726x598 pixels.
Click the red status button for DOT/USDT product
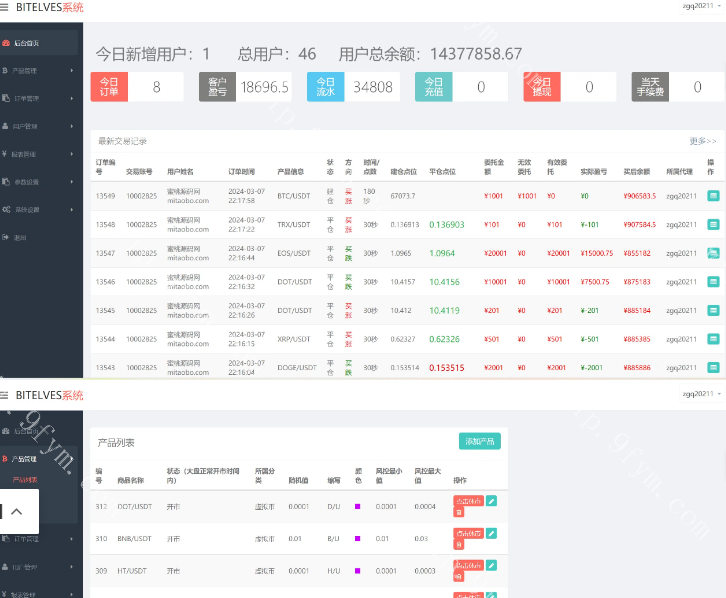pos(468,501)
